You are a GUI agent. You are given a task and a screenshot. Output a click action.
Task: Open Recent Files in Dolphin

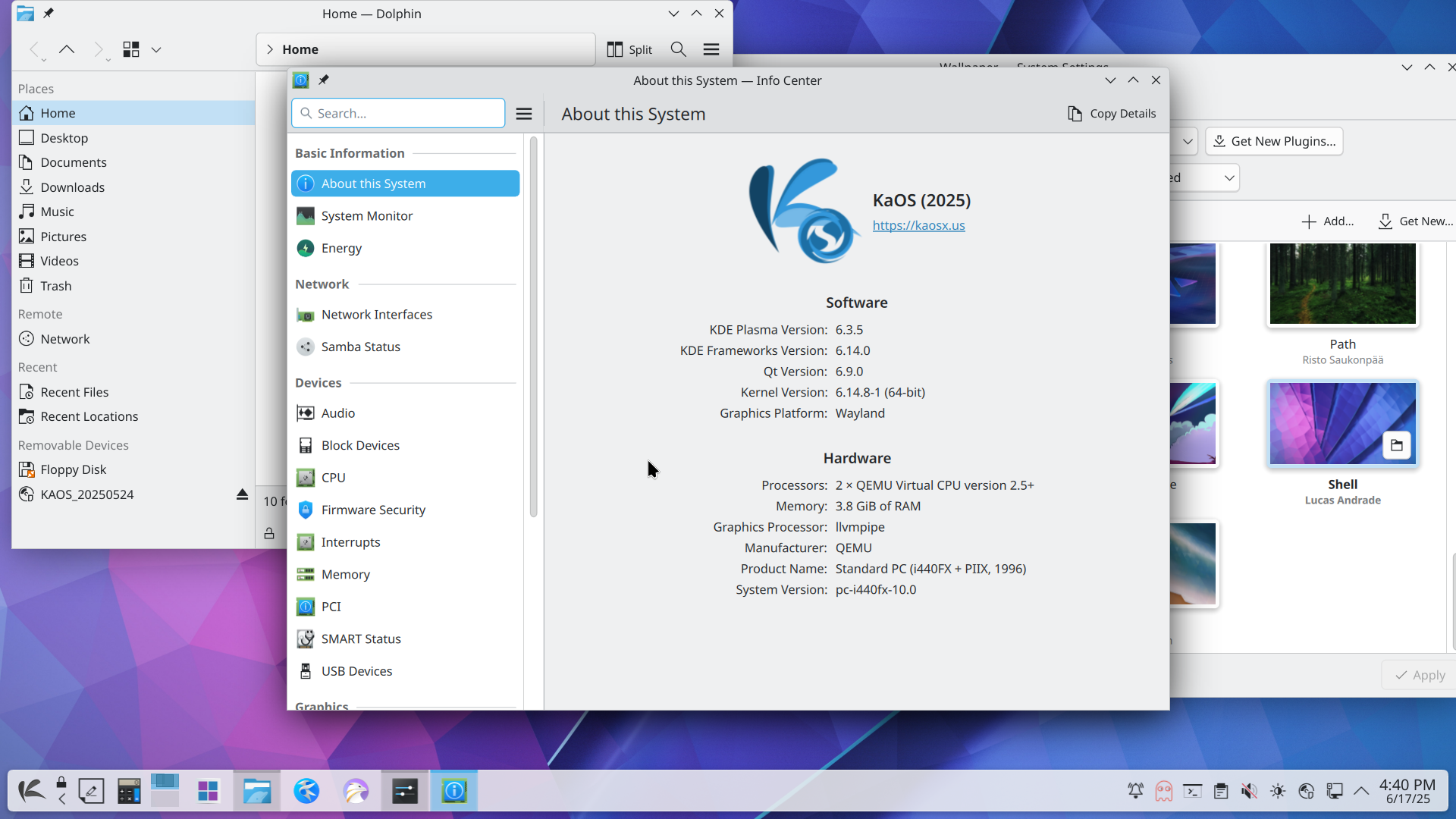pyautogui.click(x=133, y=392)
